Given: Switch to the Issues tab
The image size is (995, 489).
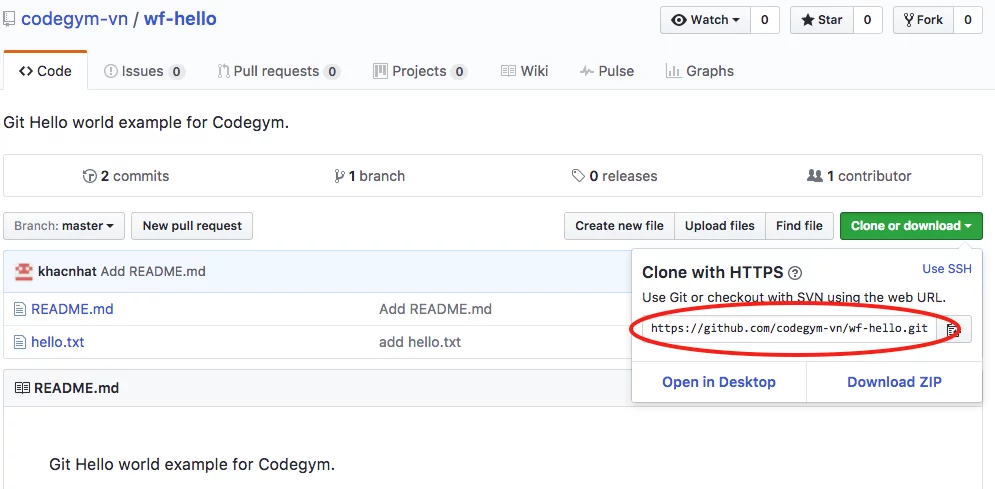Looking at the screenshot, I should tap(143, 71).
